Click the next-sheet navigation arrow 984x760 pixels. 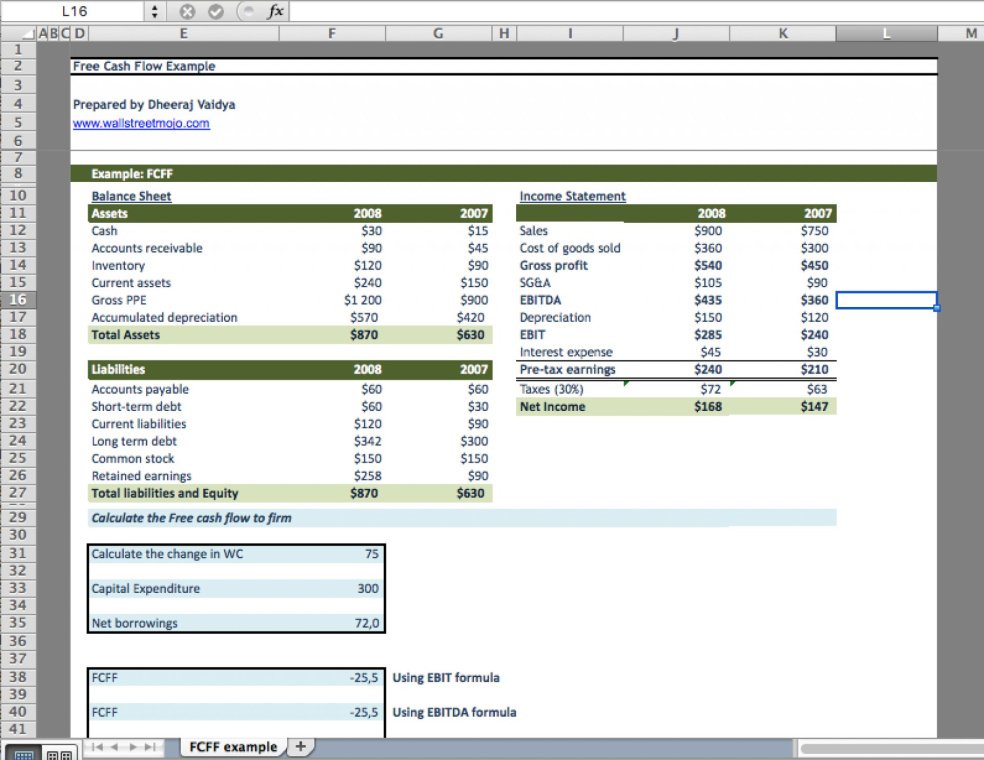tap(133, 747)
